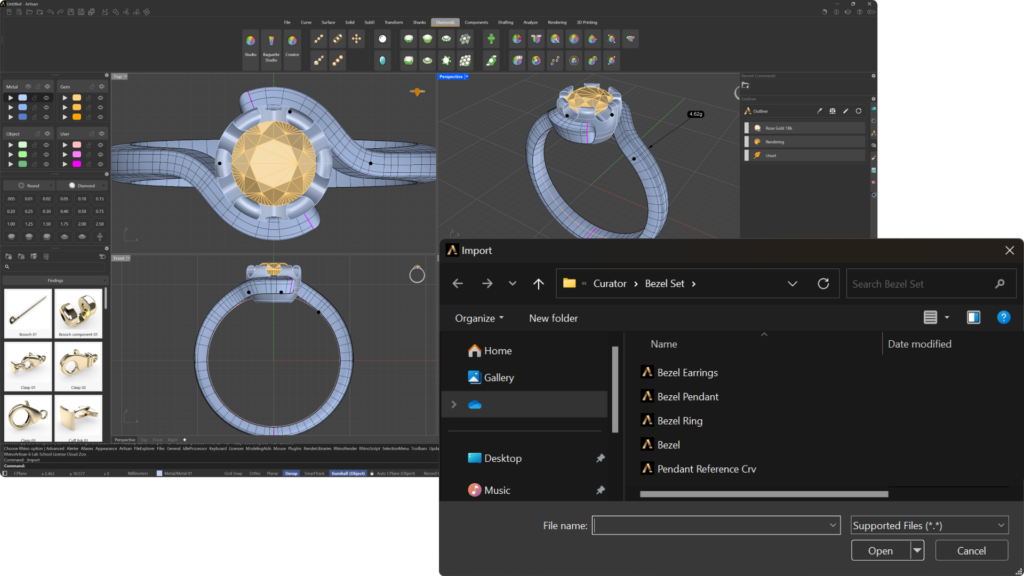Toggle Osnap in the status bar
Screen dimensions: 1024x576
291,473
